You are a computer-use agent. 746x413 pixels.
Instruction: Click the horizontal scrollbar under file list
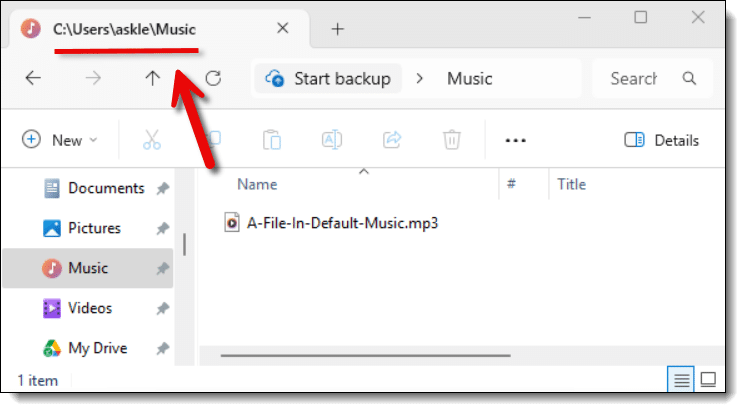(365, 355)
